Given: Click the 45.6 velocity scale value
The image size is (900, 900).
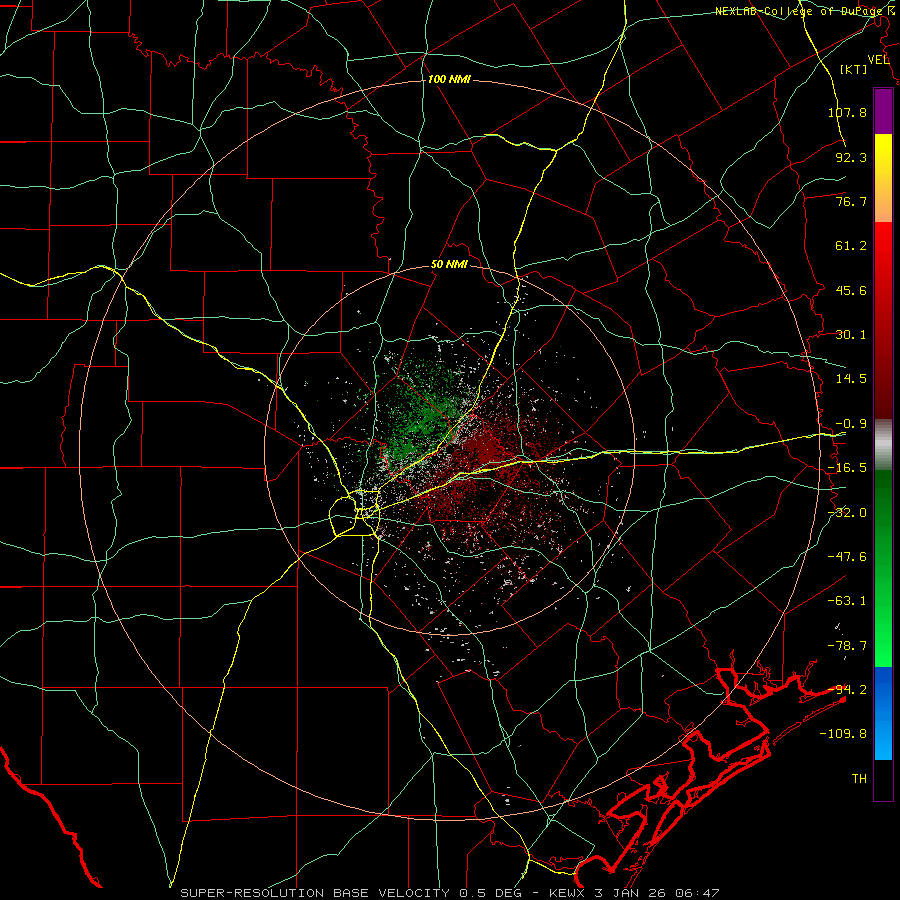Looking at the screenshot, I should click(x=851, y=290).
